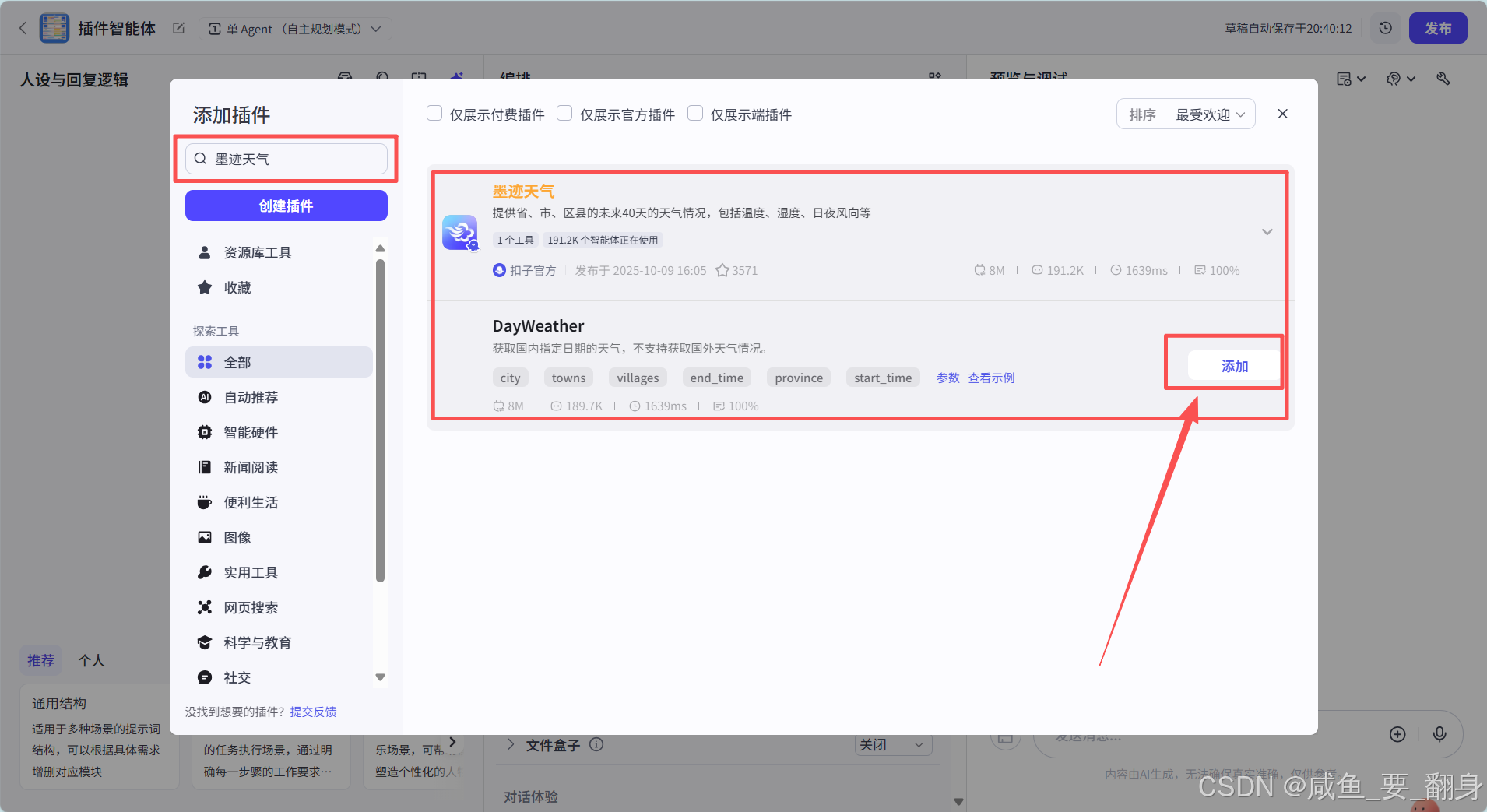Open the memory panel dropdown at top right
The image size is (1487, 812).
click(x=1351, y=79)
